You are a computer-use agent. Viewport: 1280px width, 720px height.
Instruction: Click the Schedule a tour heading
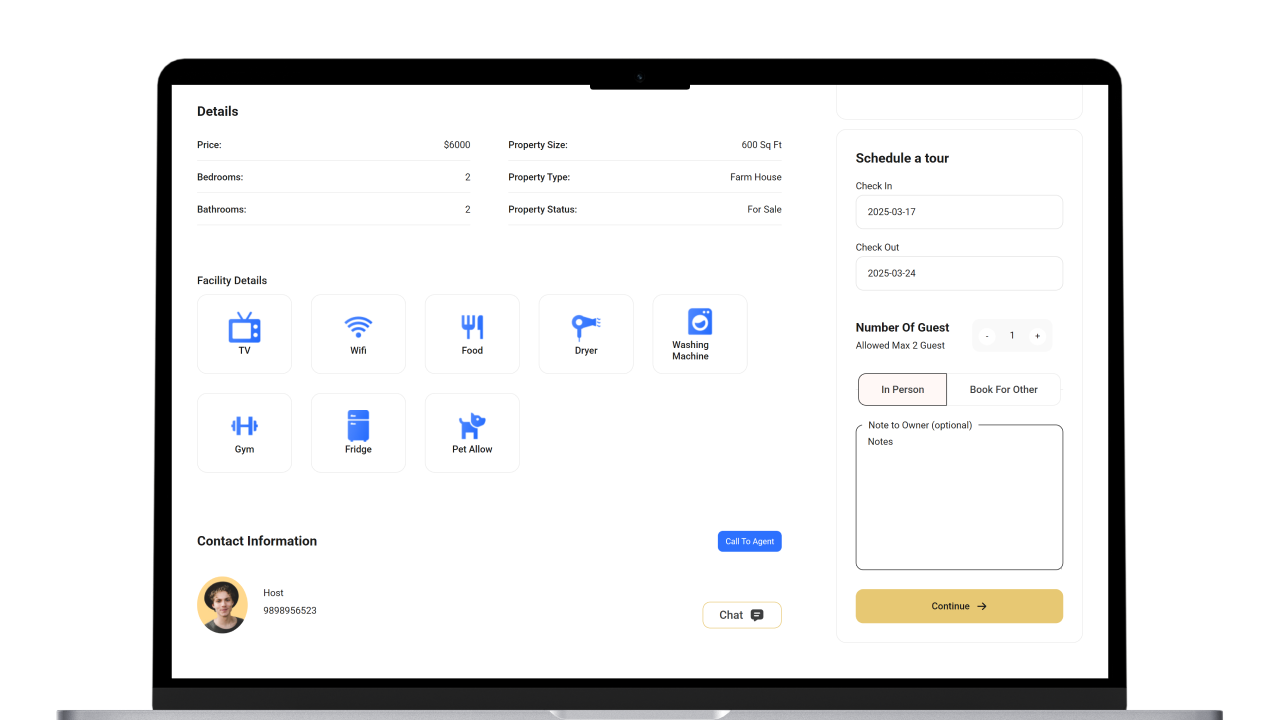click(x=902, y=158)
